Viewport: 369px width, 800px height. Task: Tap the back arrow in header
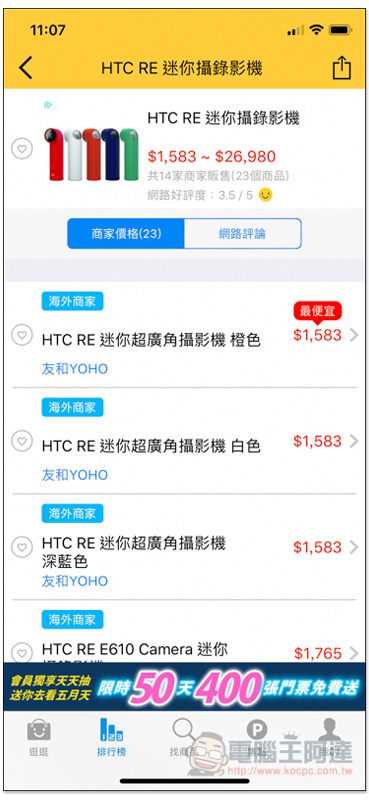26,68
